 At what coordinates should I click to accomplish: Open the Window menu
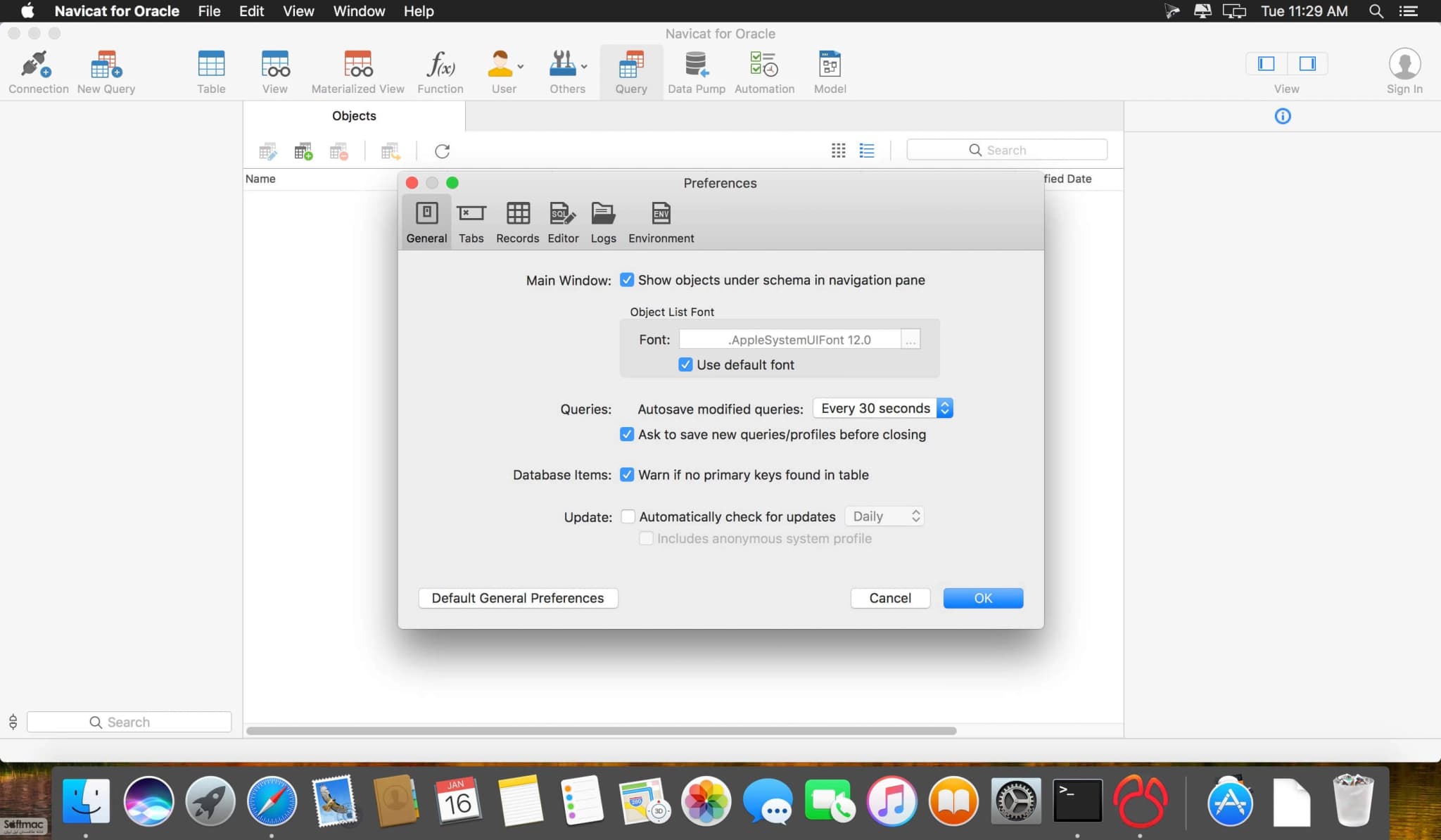(359, 11)
